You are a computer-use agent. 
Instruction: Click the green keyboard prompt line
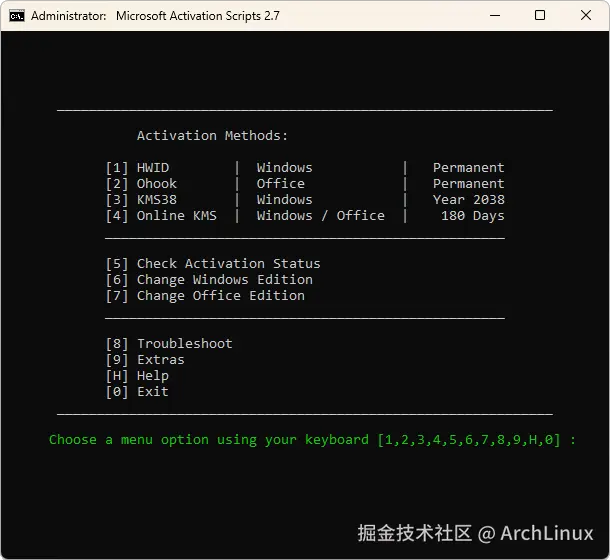312,440
